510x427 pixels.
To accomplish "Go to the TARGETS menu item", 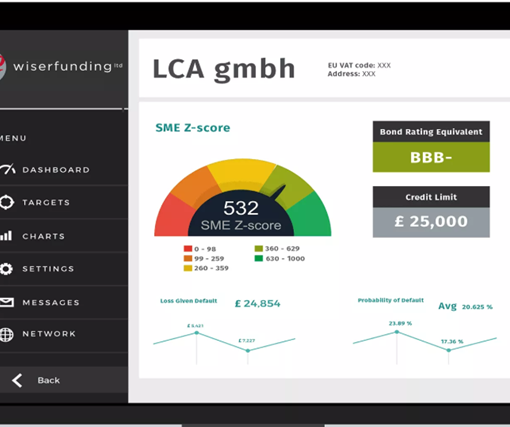I will 46,202.
